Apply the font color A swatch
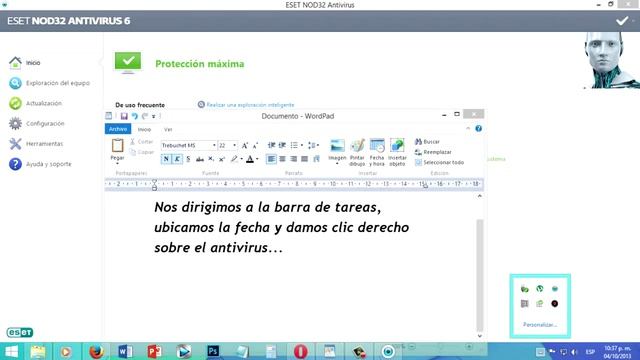Screen dimensions: 640x360 pyautogui.click(x=250, y=159)
